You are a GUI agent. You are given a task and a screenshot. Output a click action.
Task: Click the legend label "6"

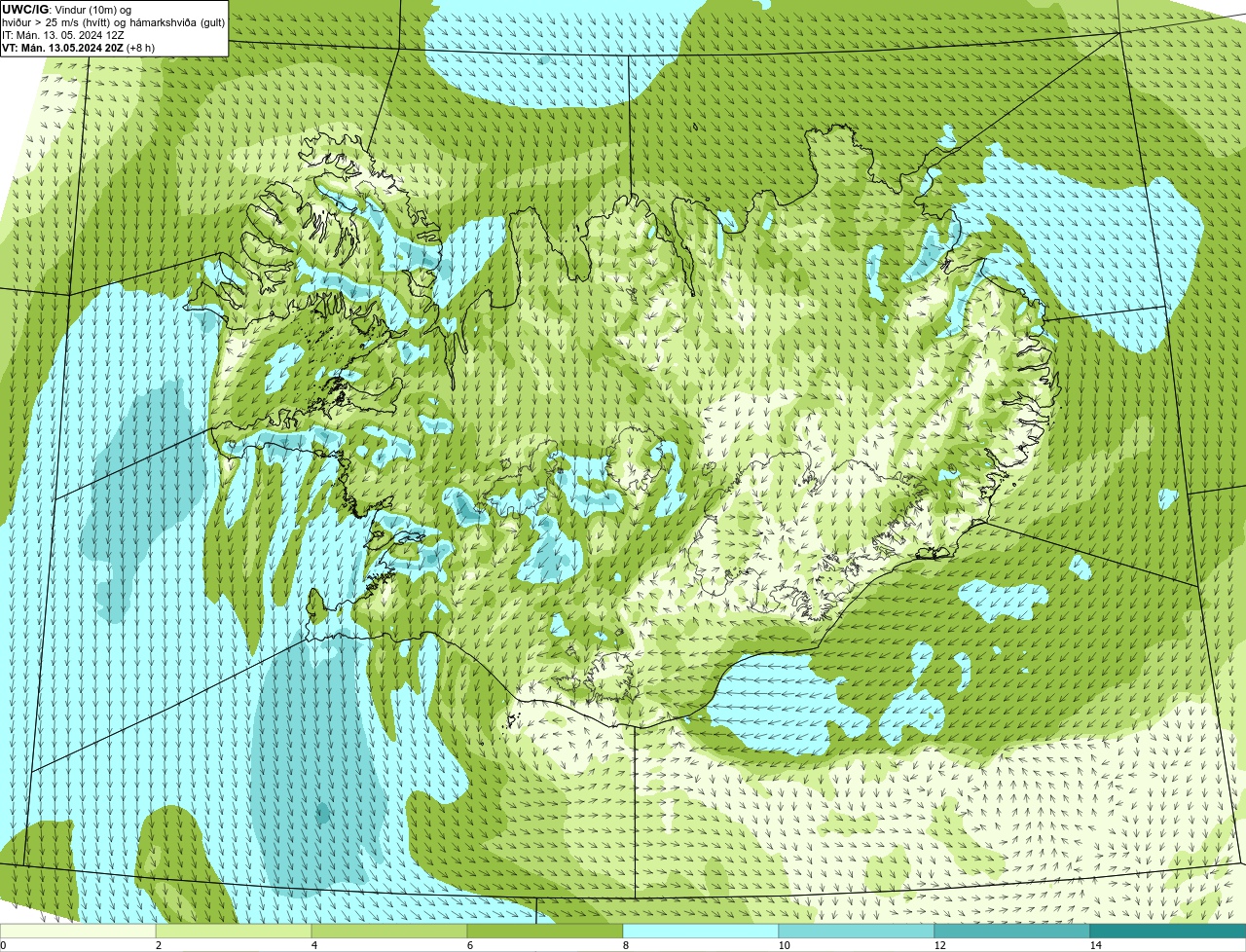point(469,945)
